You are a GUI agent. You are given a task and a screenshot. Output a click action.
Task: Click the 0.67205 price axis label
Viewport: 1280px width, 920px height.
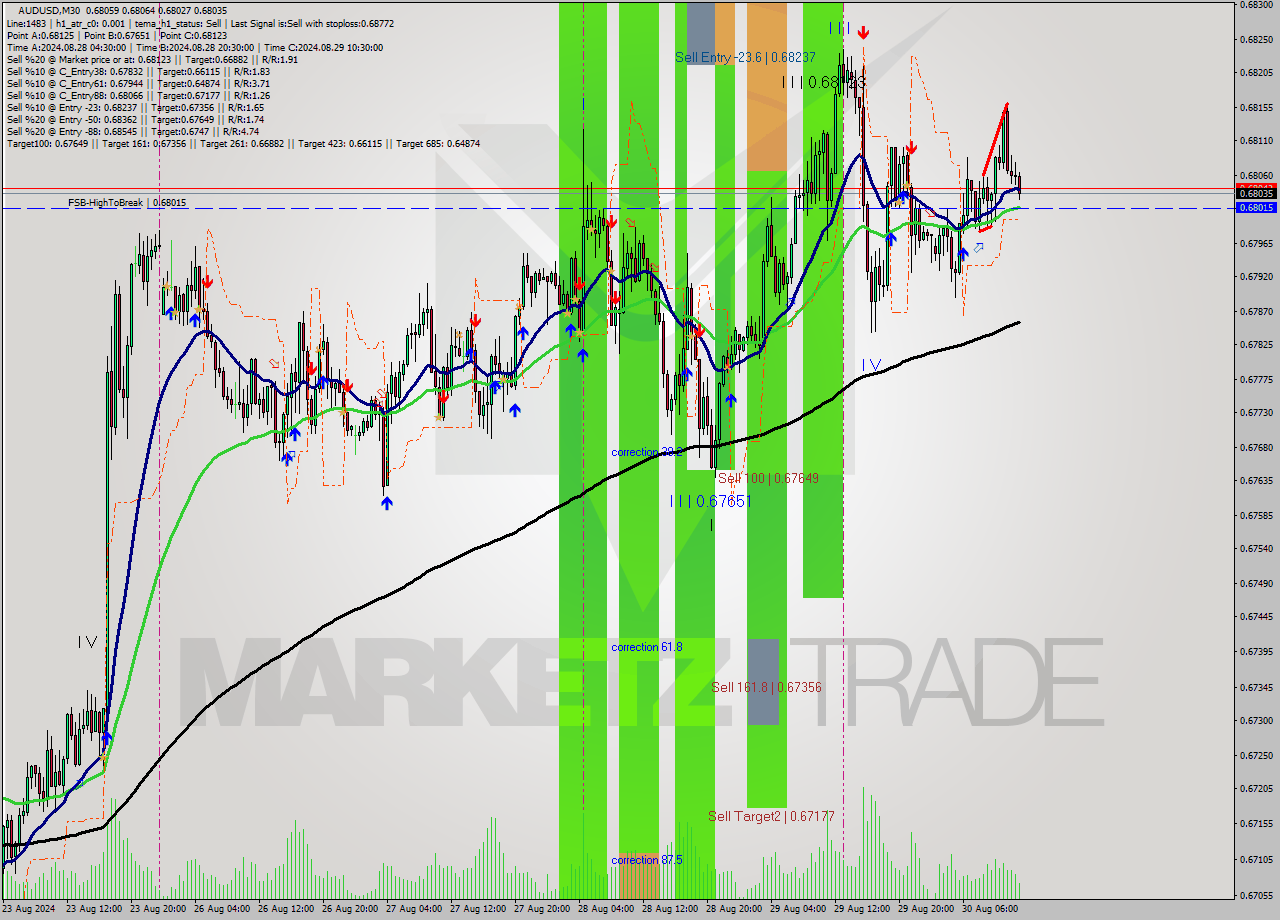pos(1256,788)
